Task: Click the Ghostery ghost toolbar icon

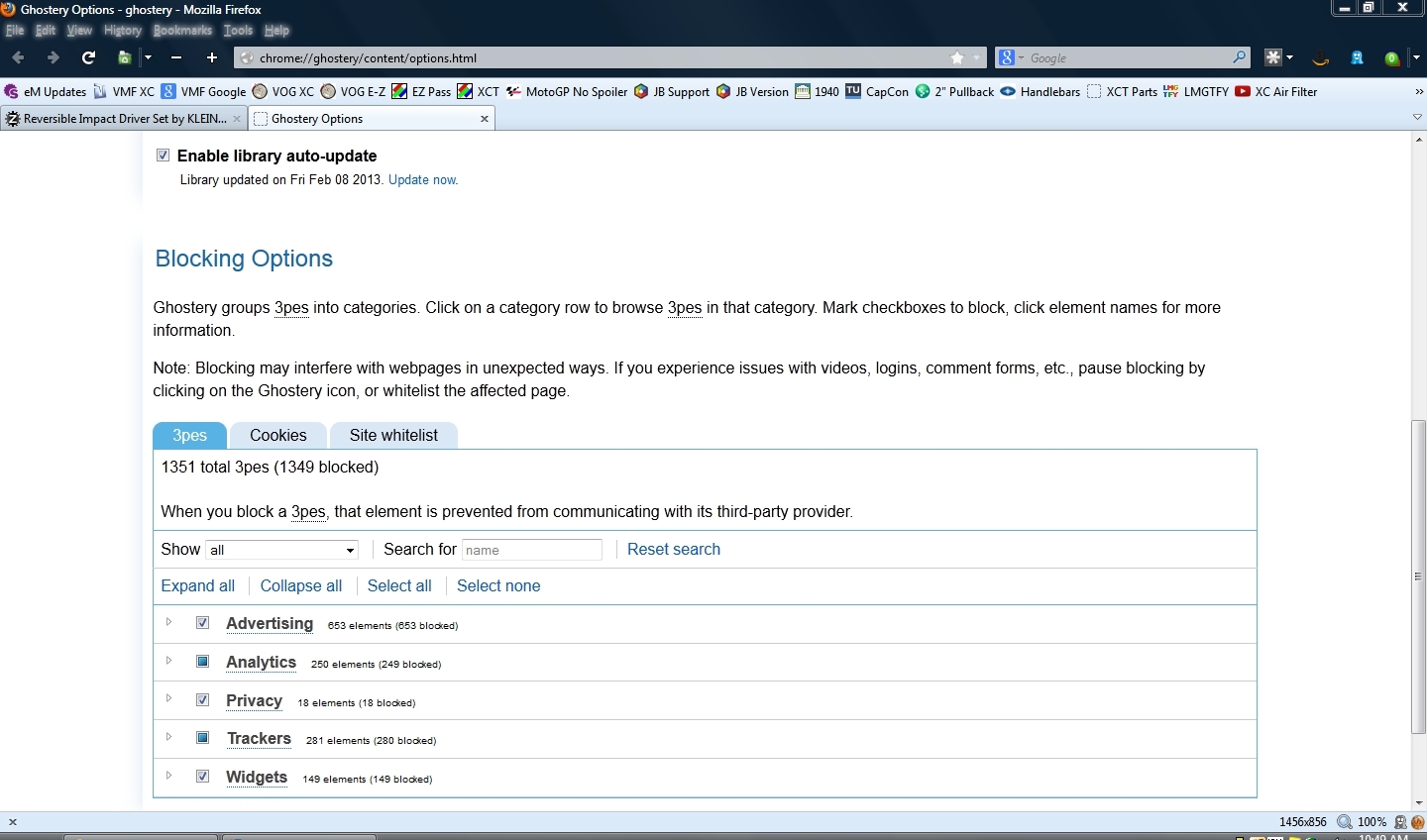Action: click(1357, 58)
